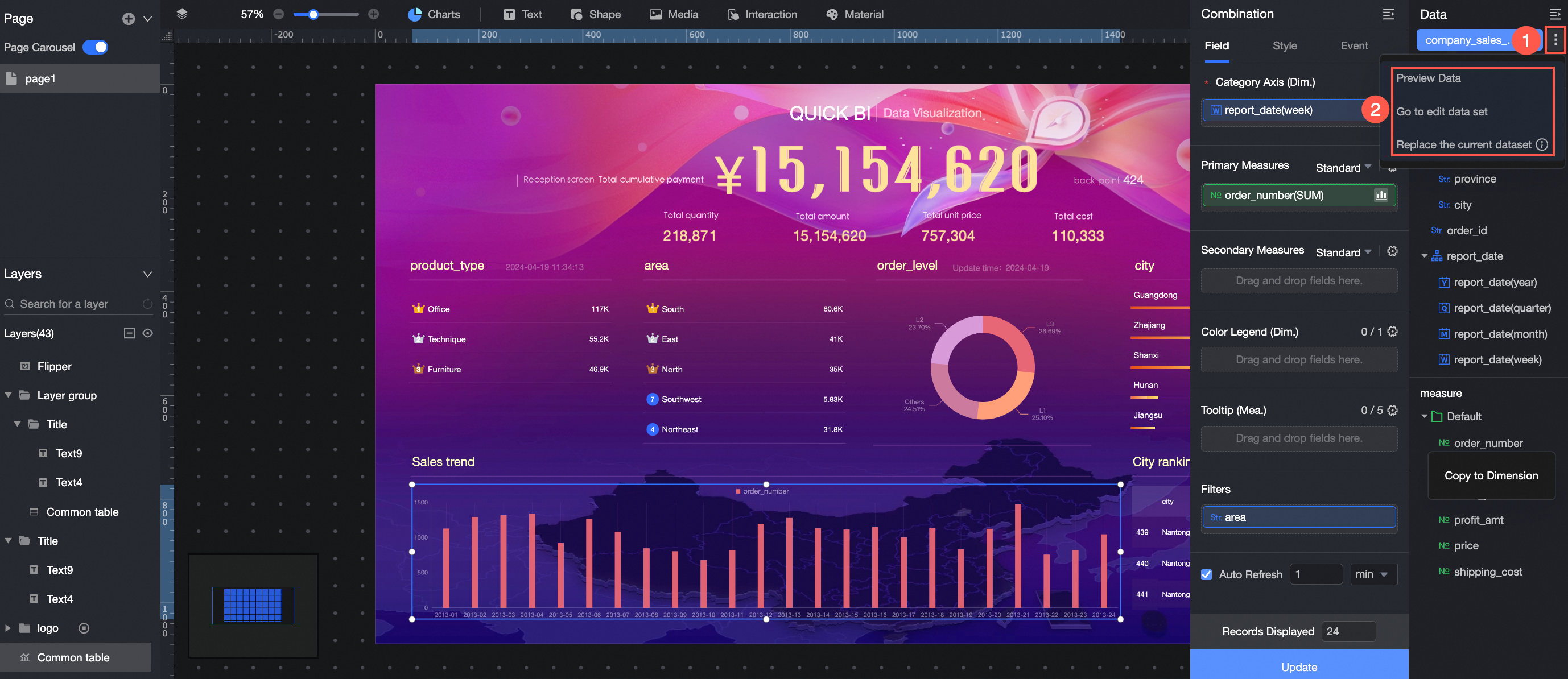Adjust the canvas zoom slider
1568x679 pixels.
(x=313, y=14)
